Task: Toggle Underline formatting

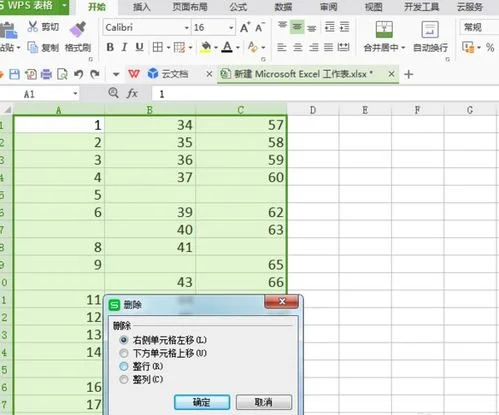Action: [139, 47]
